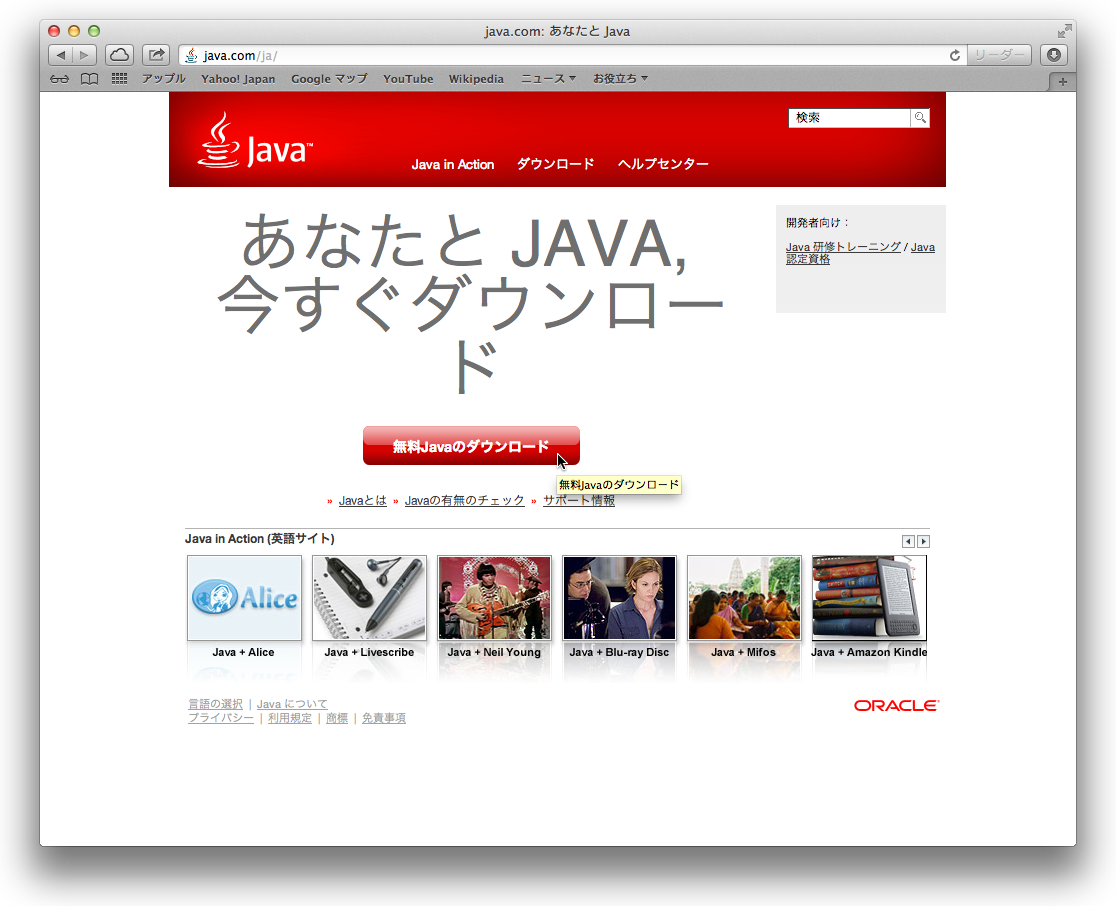
Task: Open the ダウンロード navigation menu item
Action: (x=555, y=164)
